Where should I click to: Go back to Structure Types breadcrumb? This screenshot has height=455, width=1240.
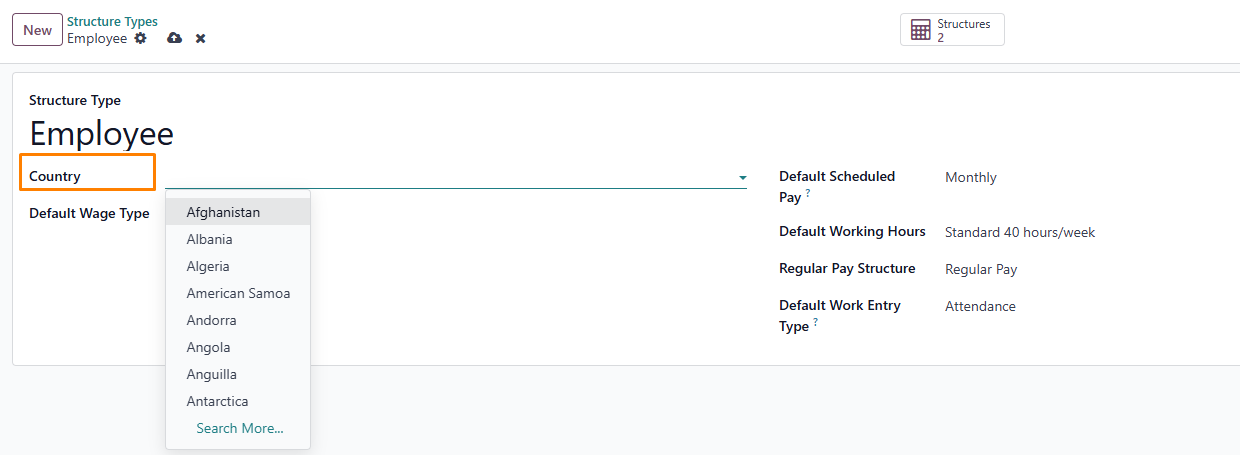tap(112, 22)
